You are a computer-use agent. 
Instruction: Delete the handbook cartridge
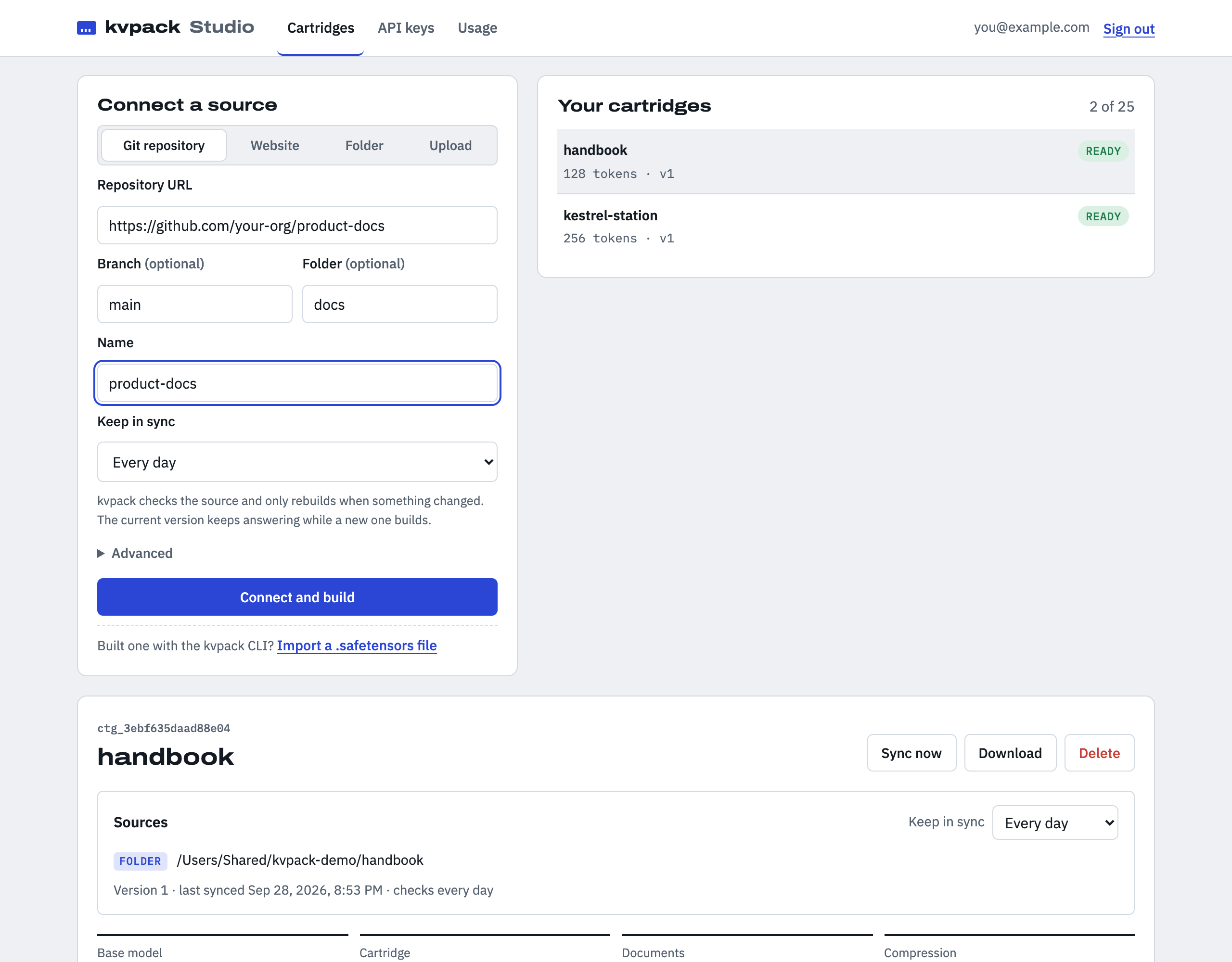1099,753
